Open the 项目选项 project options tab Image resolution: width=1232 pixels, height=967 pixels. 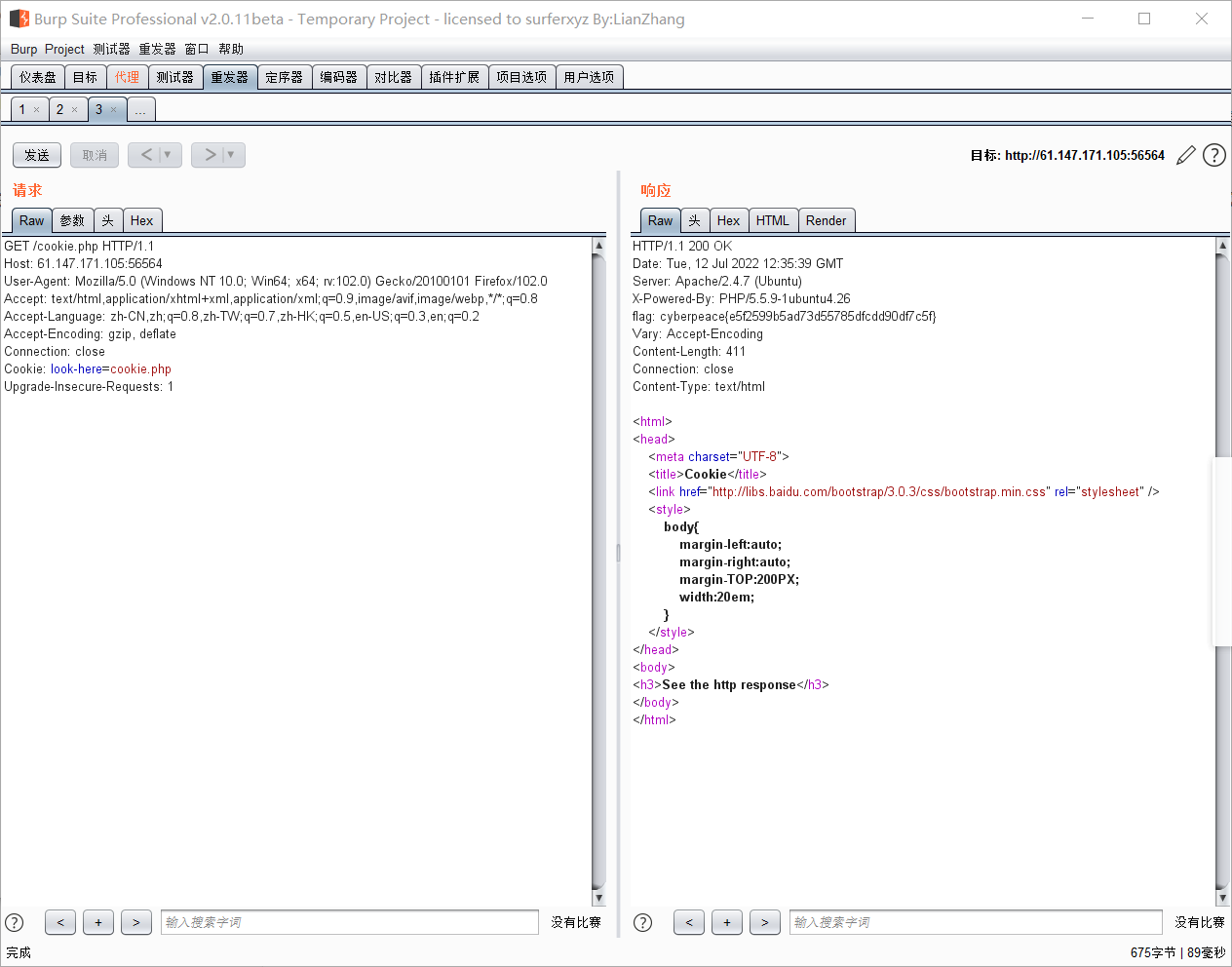click(x=521, y=77)
